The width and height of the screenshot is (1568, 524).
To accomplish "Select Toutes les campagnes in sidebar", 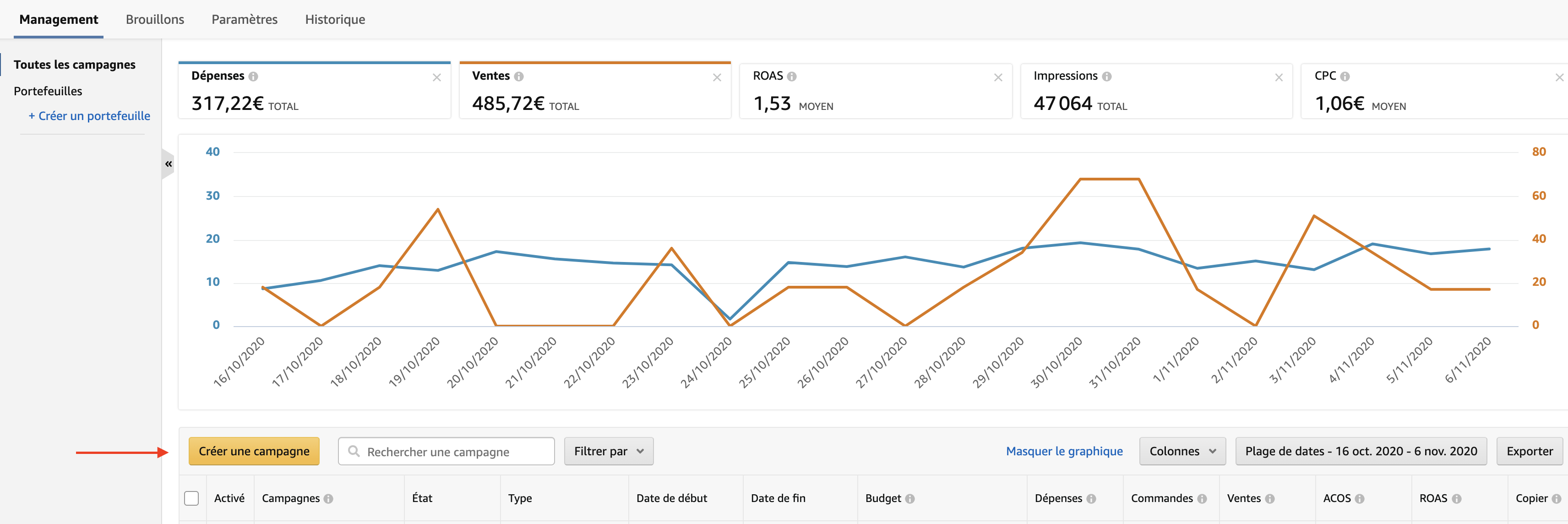I will [x=74, y=65].
